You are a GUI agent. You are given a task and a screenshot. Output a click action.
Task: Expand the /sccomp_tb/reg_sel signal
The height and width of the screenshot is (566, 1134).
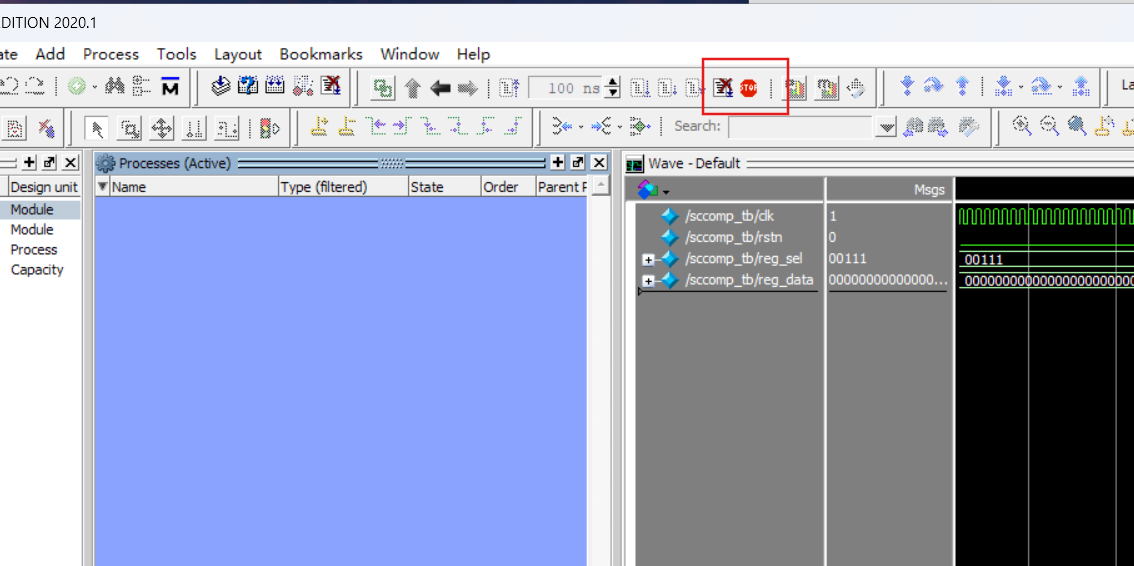pyautogui.click(x=648, y=259)
